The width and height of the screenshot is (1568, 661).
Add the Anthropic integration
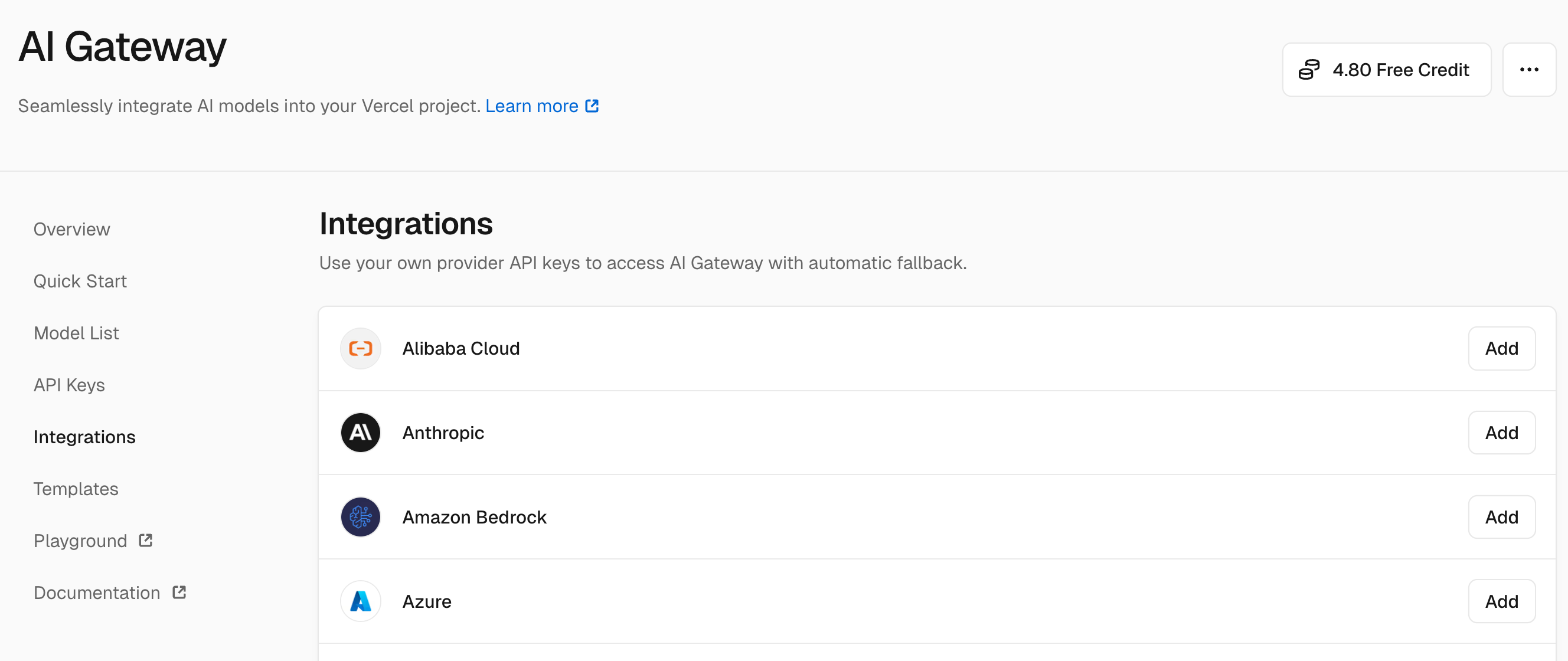coord(1501,433)
